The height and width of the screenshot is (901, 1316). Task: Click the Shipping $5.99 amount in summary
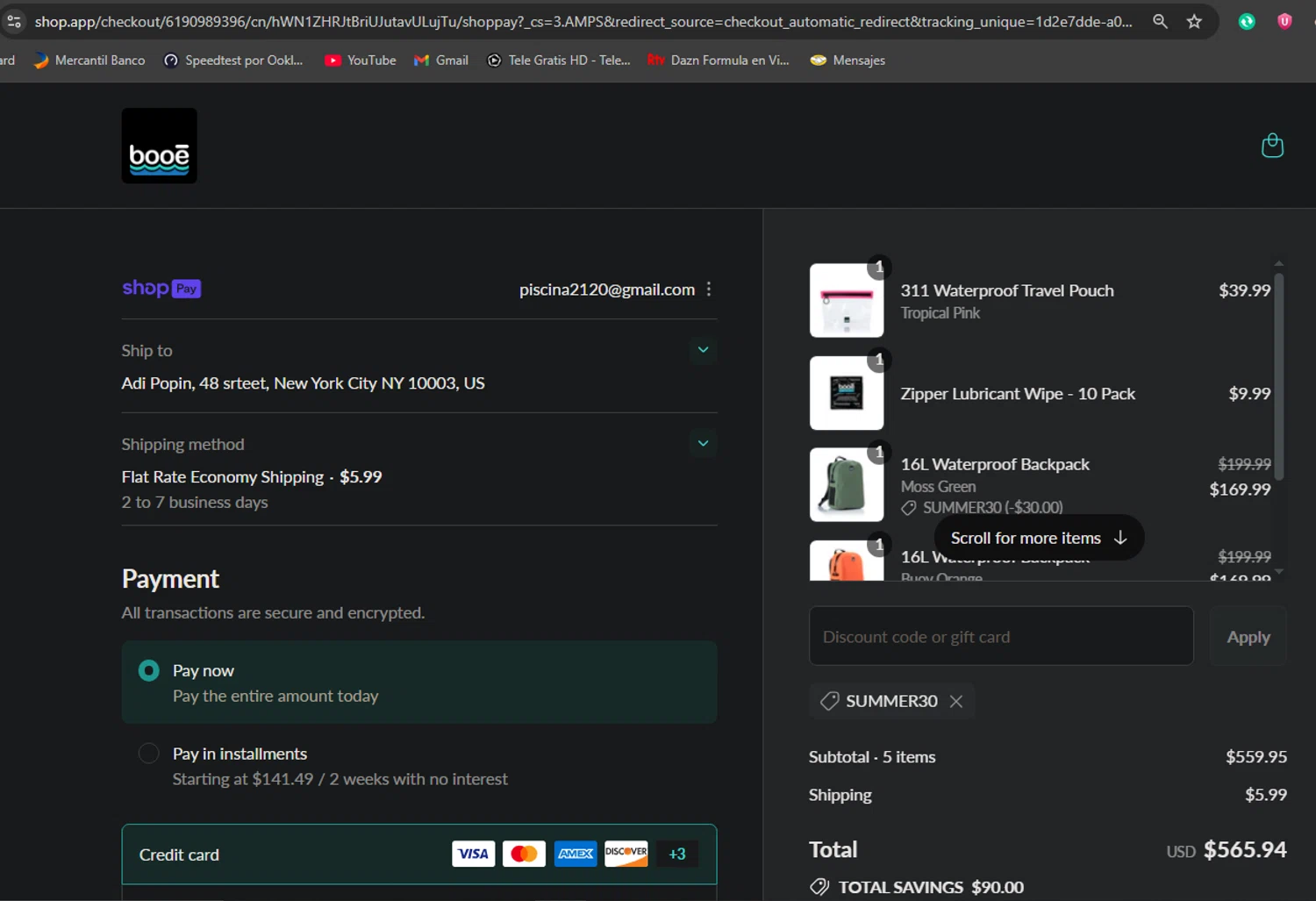tap(1266, 794)
